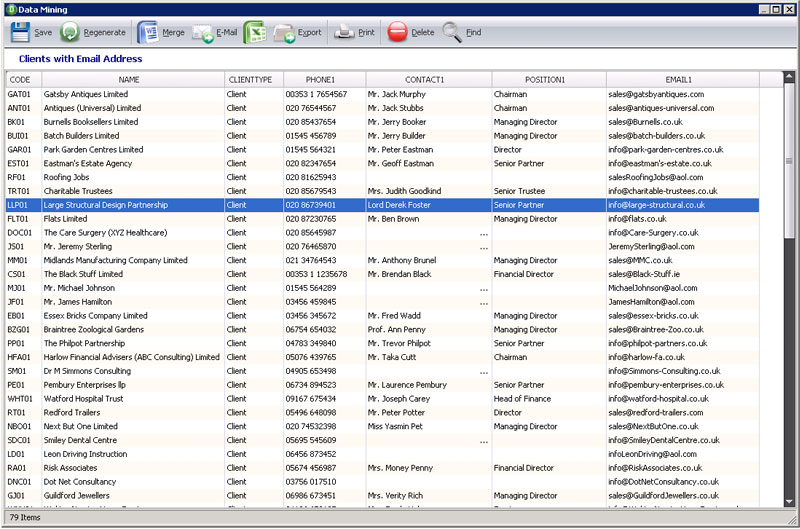Select Midlands Manufacturing Company Limited name

click(x=115, y=260)
